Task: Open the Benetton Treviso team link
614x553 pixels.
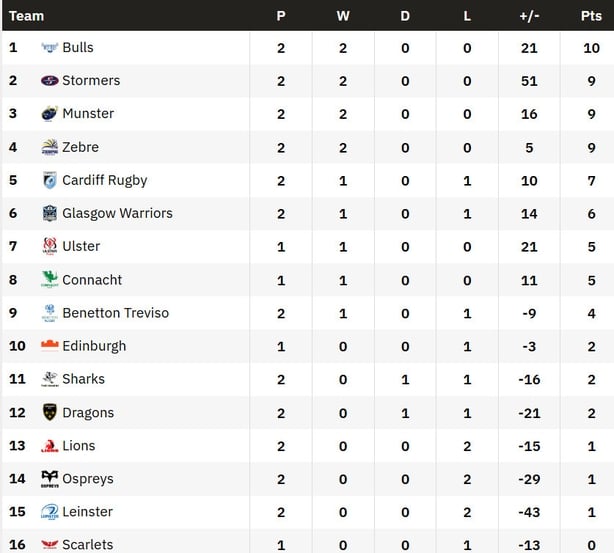Action: point(115,313)
